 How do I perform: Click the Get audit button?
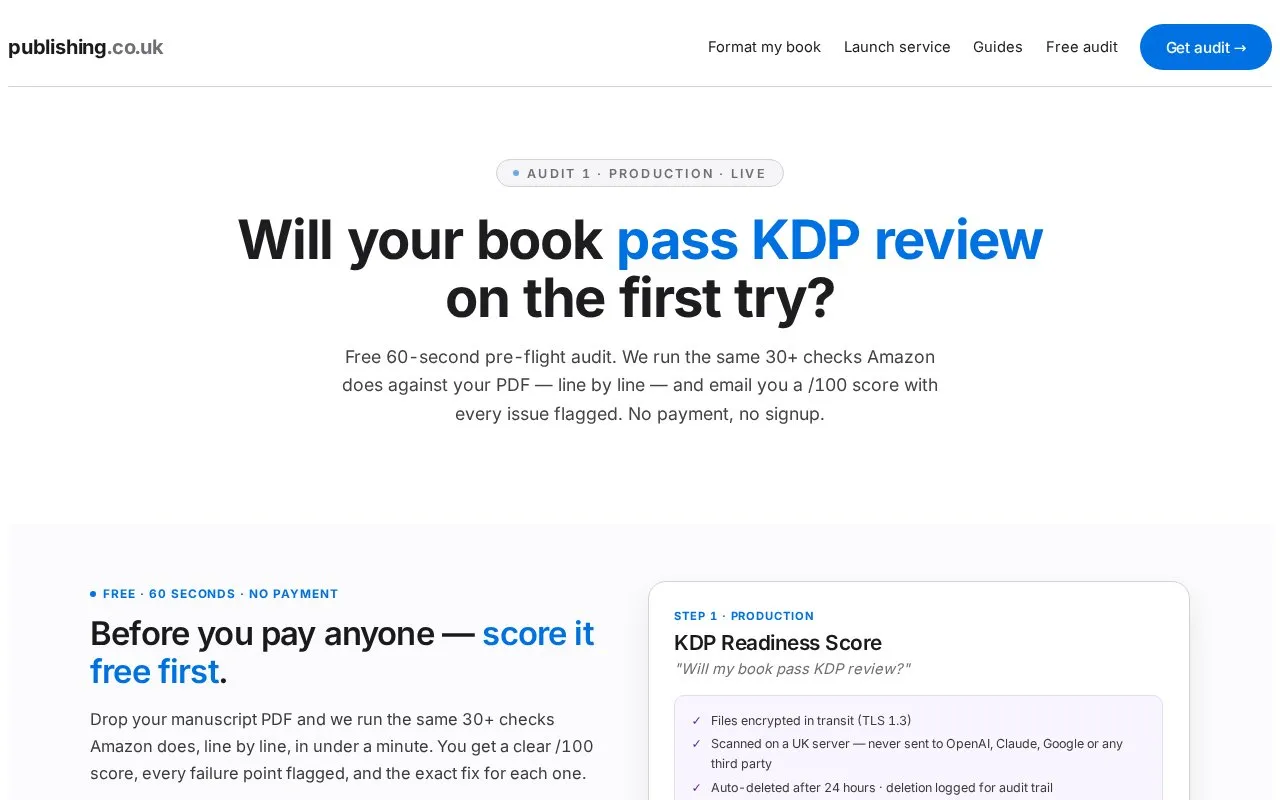point(1206,47)
